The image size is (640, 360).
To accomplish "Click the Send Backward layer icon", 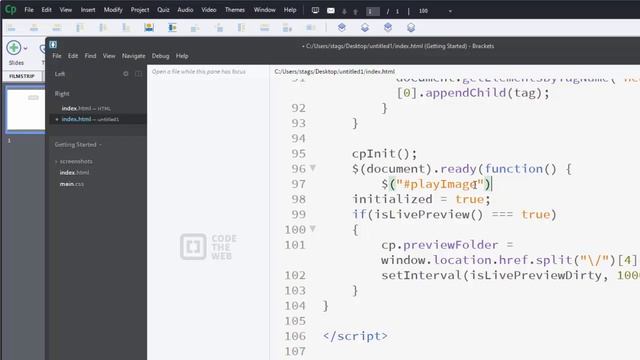I will (x=365, y=27).
